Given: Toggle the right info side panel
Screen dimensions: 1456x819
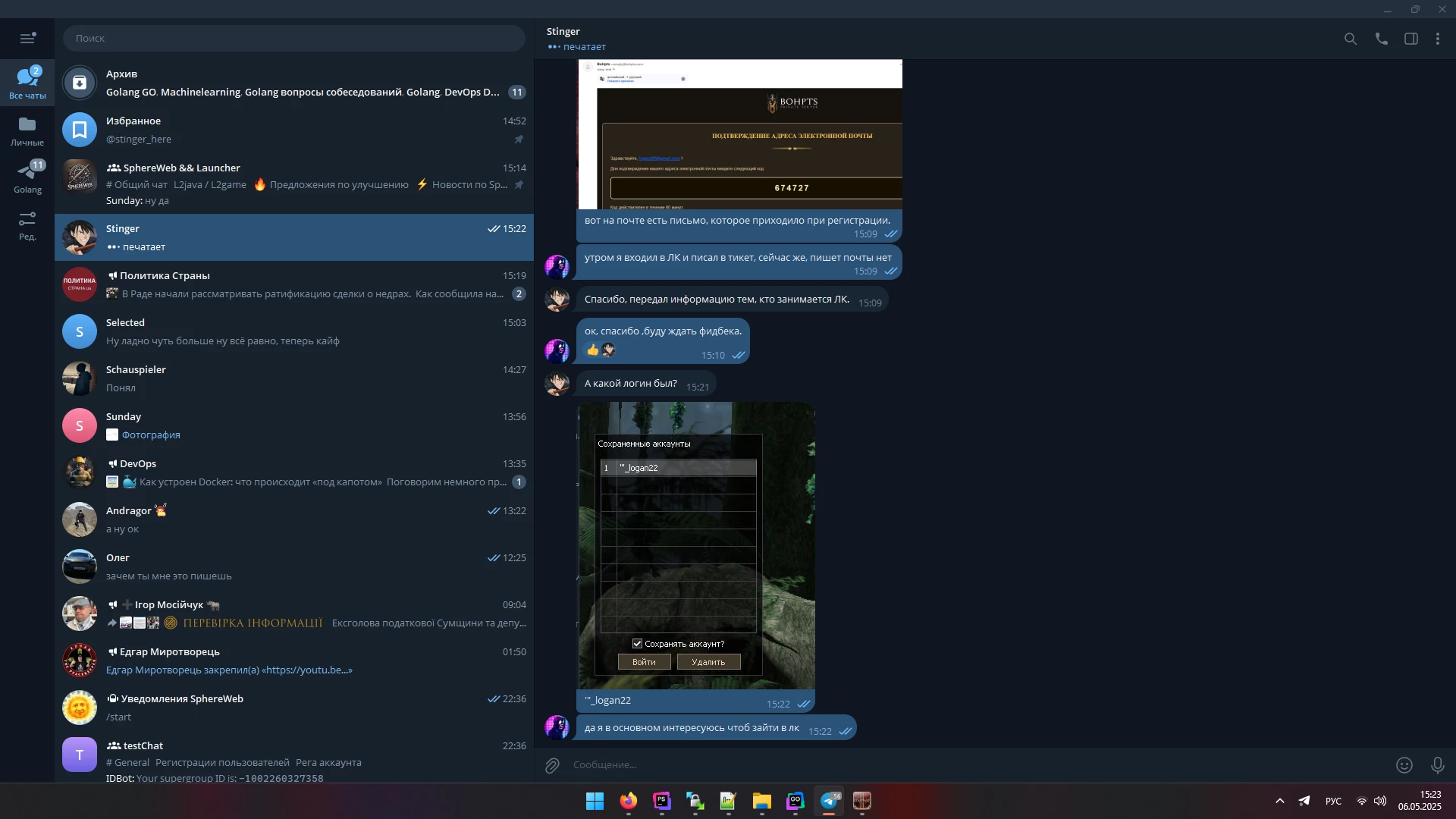Looking at the screenshot, I should pos(1411,39).
